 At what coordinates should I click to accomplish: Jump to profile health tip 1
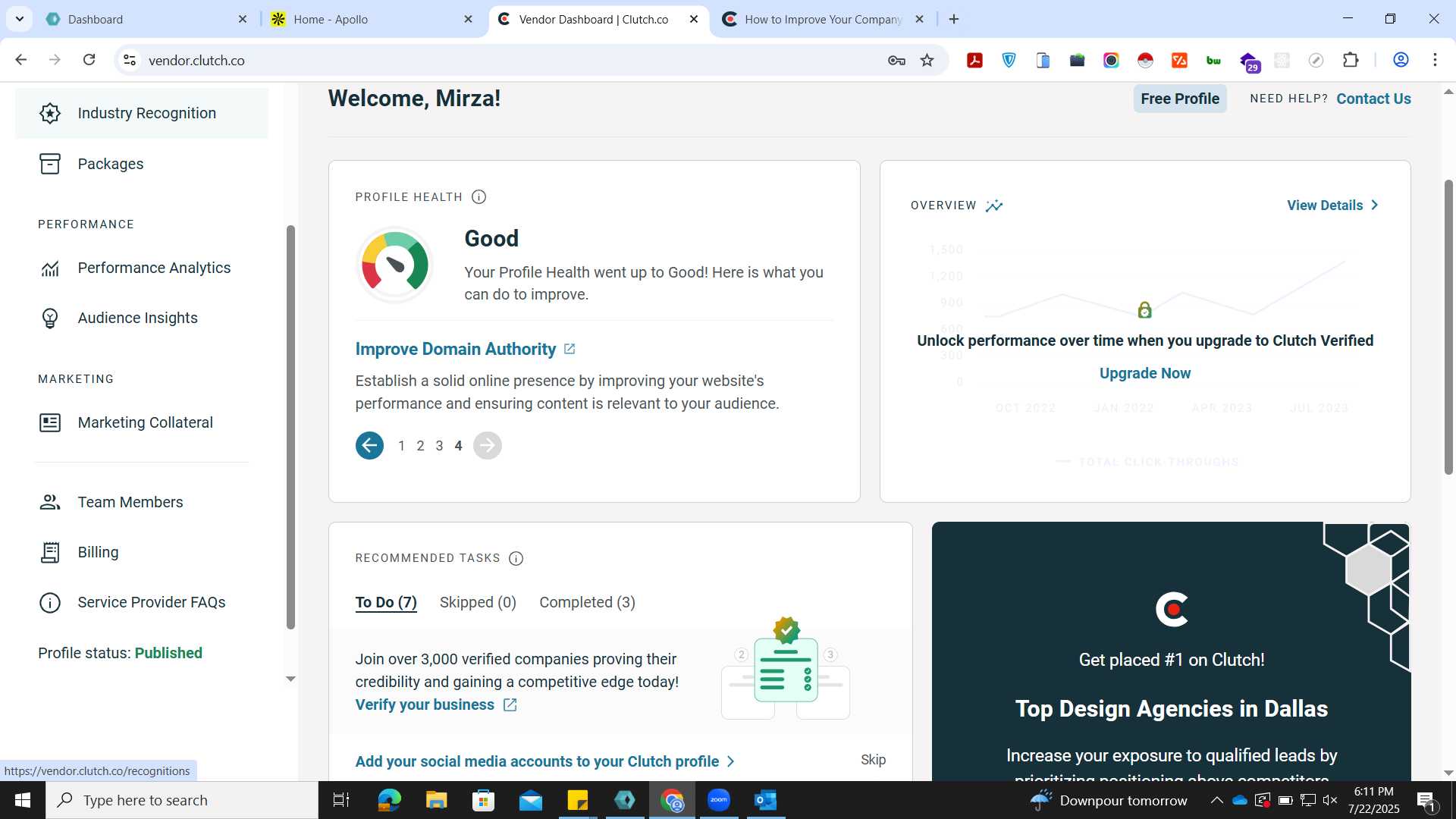point(401,446)
